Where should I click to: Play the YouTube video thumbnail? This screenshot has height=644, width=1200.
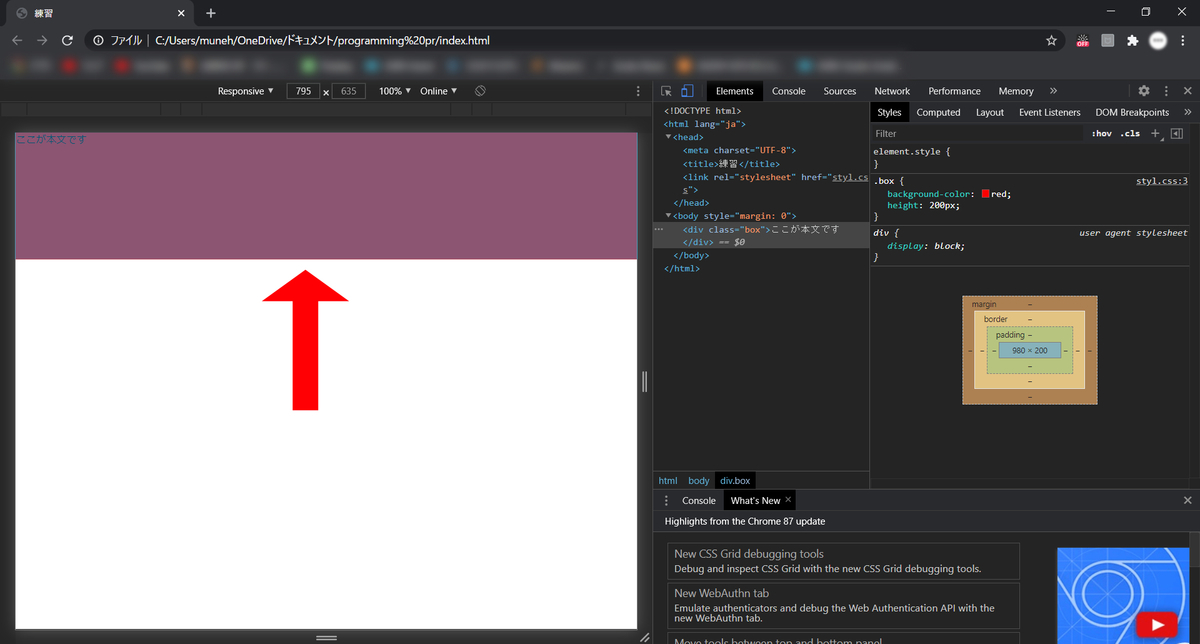[1157, 624]
